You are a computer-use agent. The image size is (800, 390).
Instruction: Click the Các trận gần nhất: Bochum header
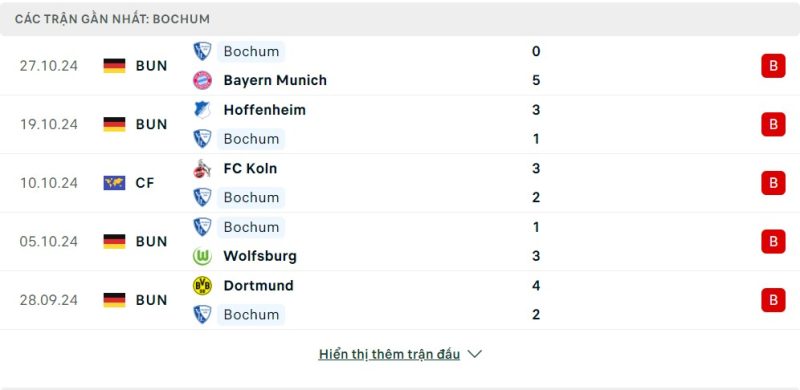coord(112,19)
